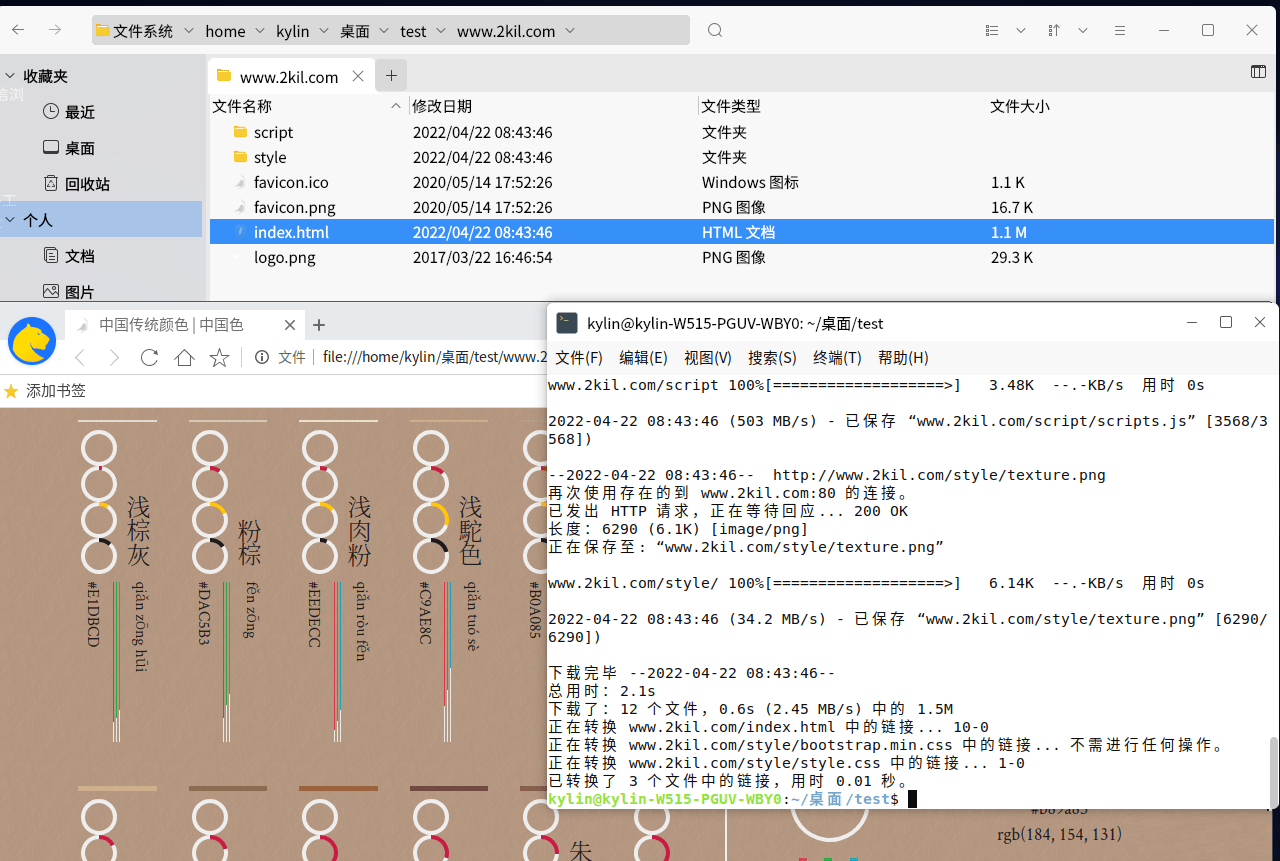1280x861 pixels.
Task: Open the sort order icon in the file manager
Action: (1054, 30)
